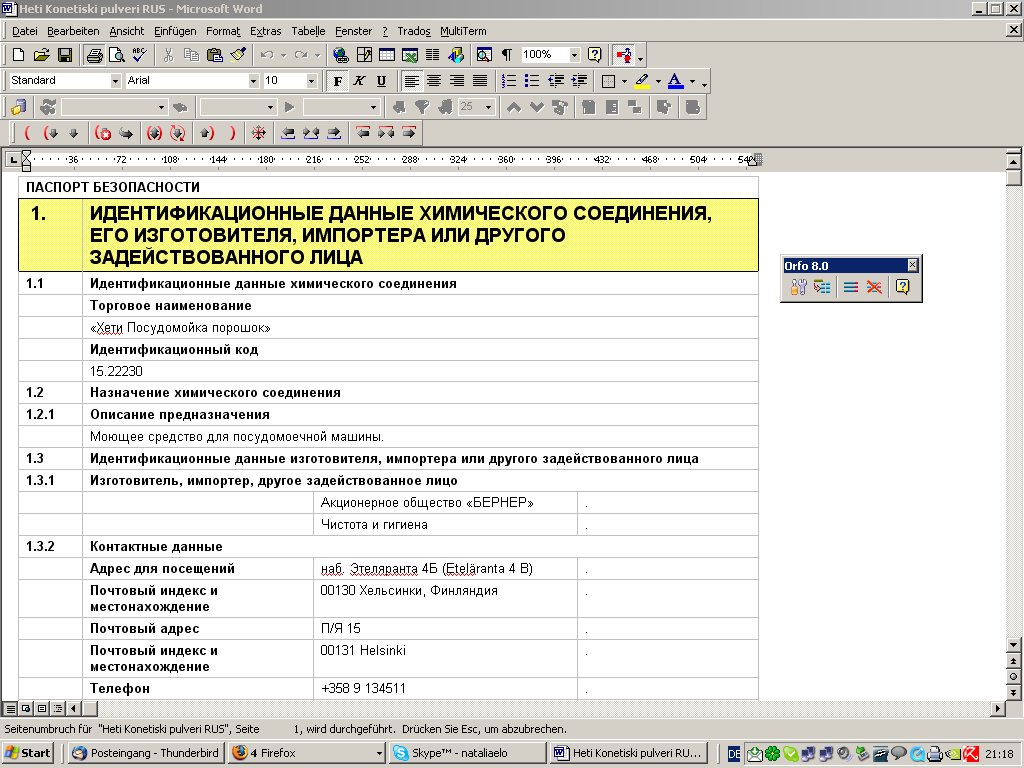
Task: Open the MultiTerm combo box next to database icon
Action: pos(114,107)
